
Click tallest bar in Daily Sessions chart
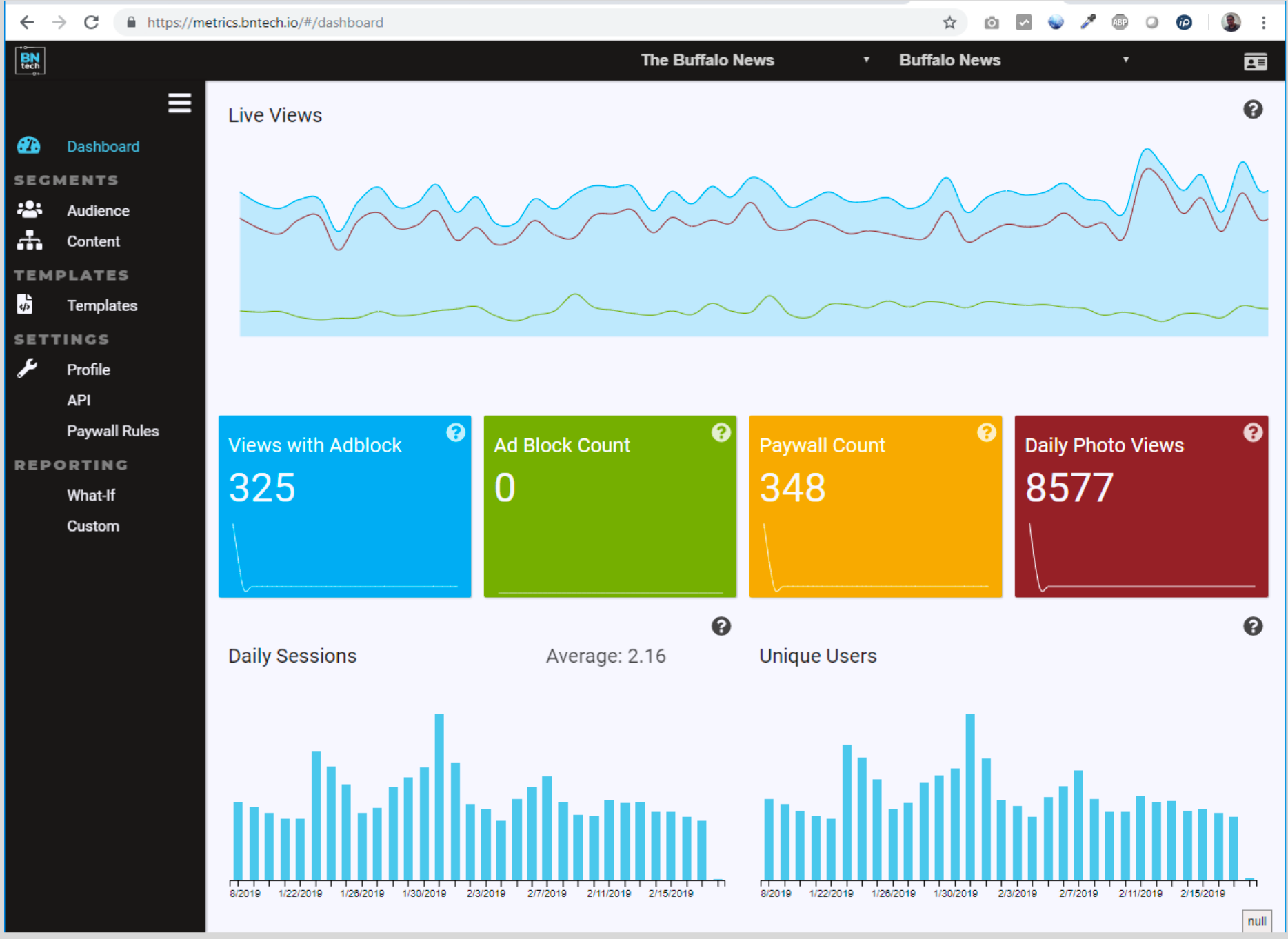pos(439,797)
